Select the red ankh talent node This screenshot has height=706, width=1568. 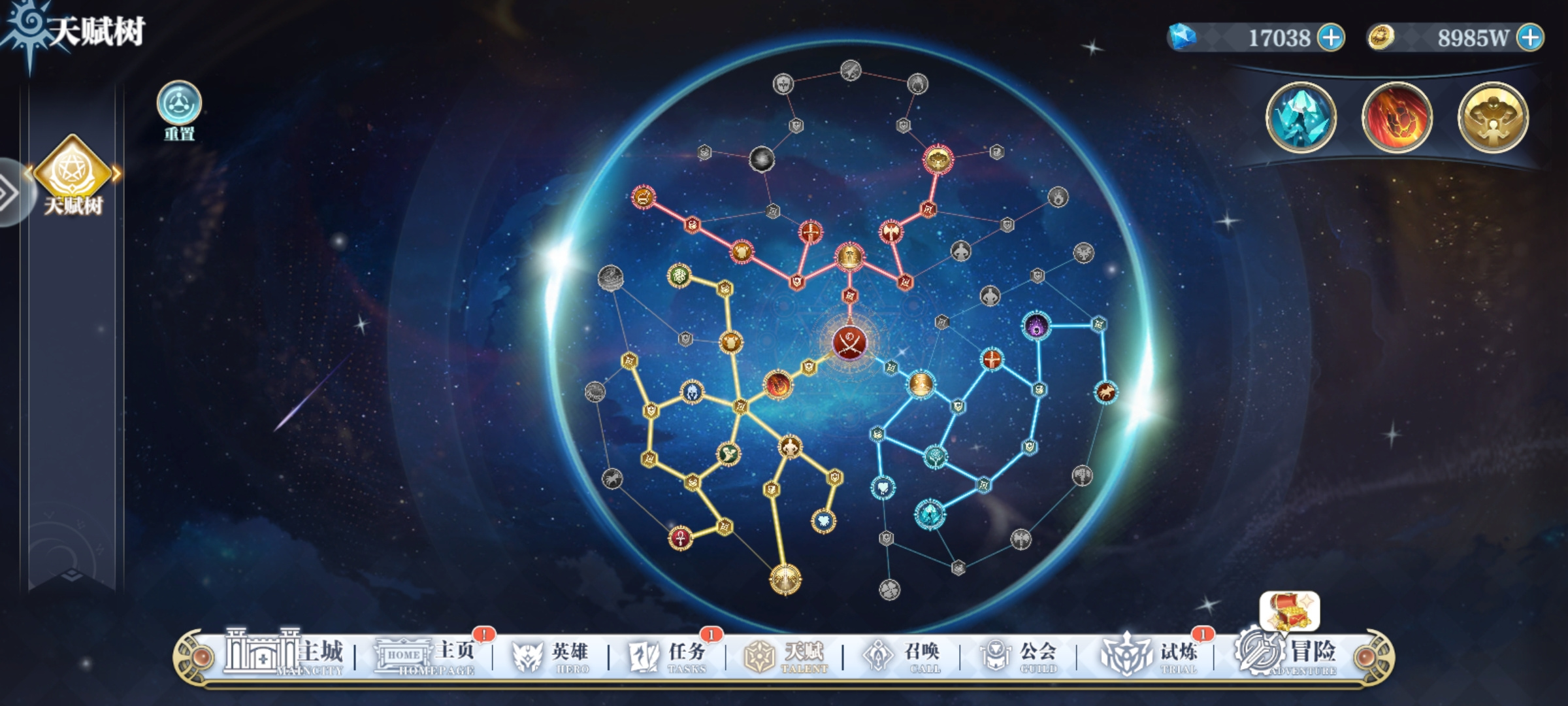click(x=680, y=538)
